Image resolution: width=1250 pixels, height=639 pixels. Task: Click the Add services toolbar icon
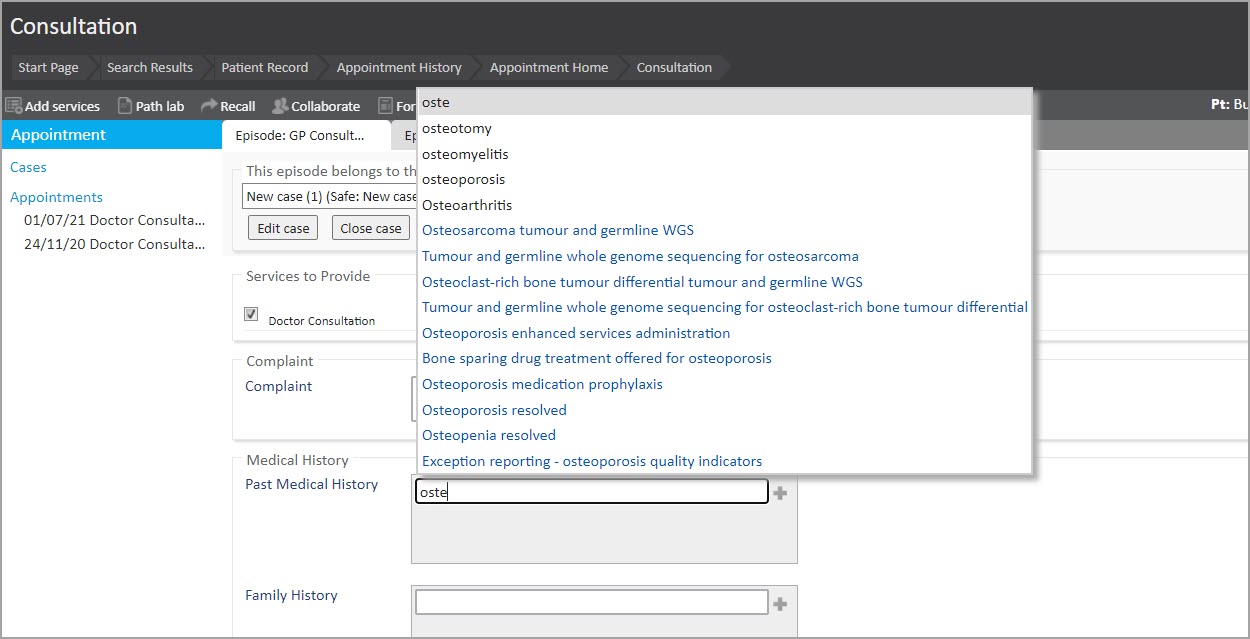[14, 106]
